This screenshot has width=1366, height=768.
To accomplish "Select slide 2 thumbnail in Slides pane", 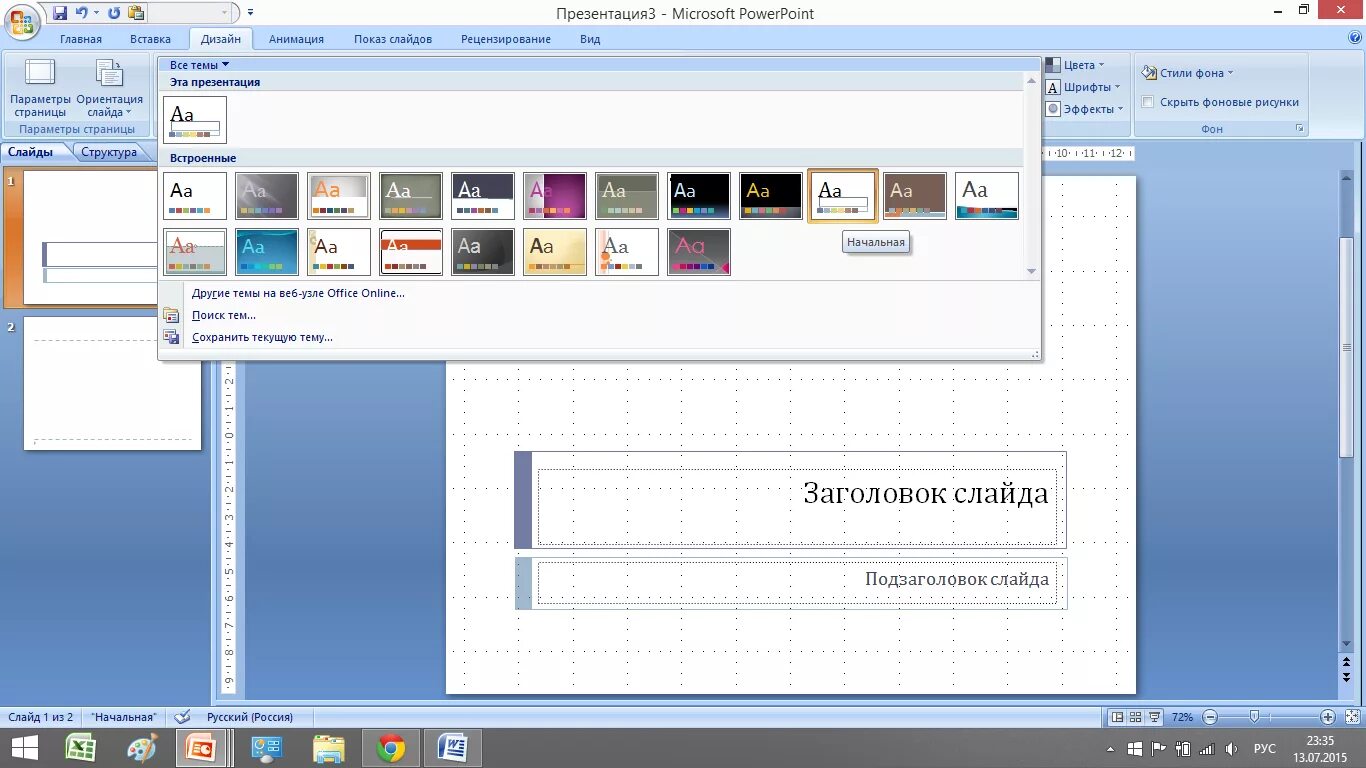I will pyautogui.click(x=112, y=383).
